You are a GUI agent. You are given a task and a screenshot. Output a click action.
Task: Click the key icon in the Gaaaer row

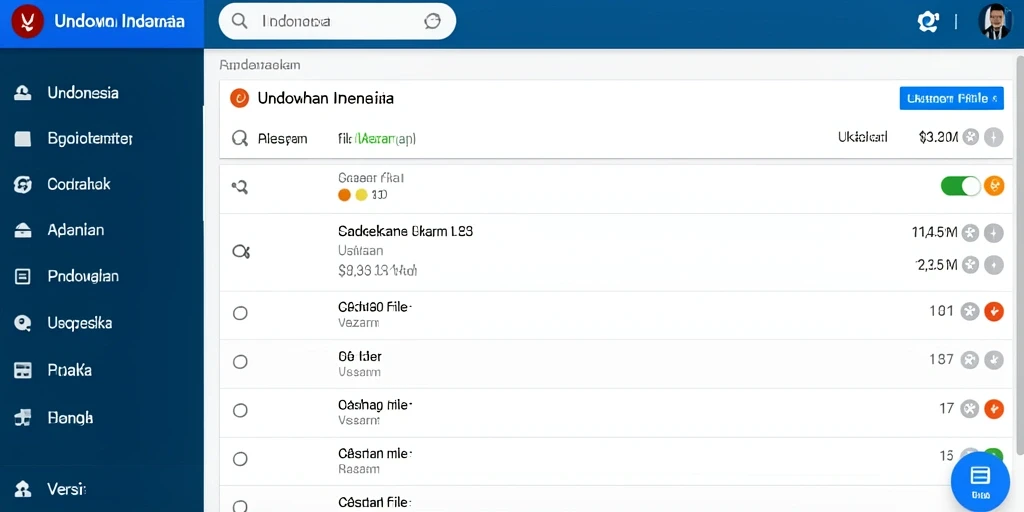click(240, 188)
